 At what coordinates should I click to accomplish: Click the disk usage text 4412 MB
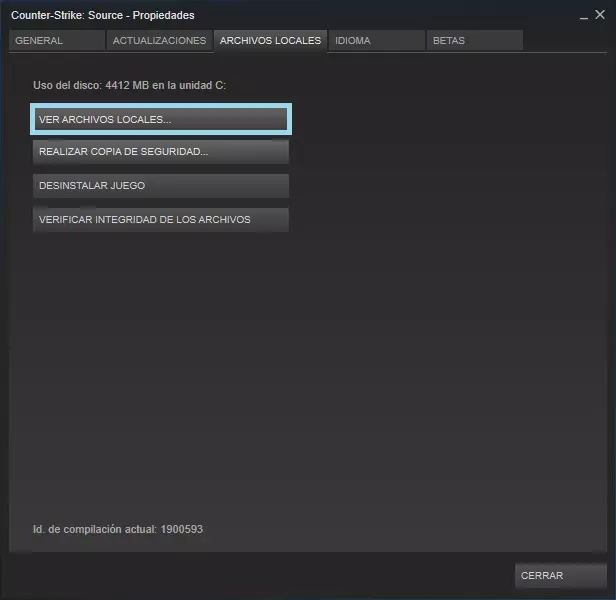pyautogui.click(x=127, y=85)
